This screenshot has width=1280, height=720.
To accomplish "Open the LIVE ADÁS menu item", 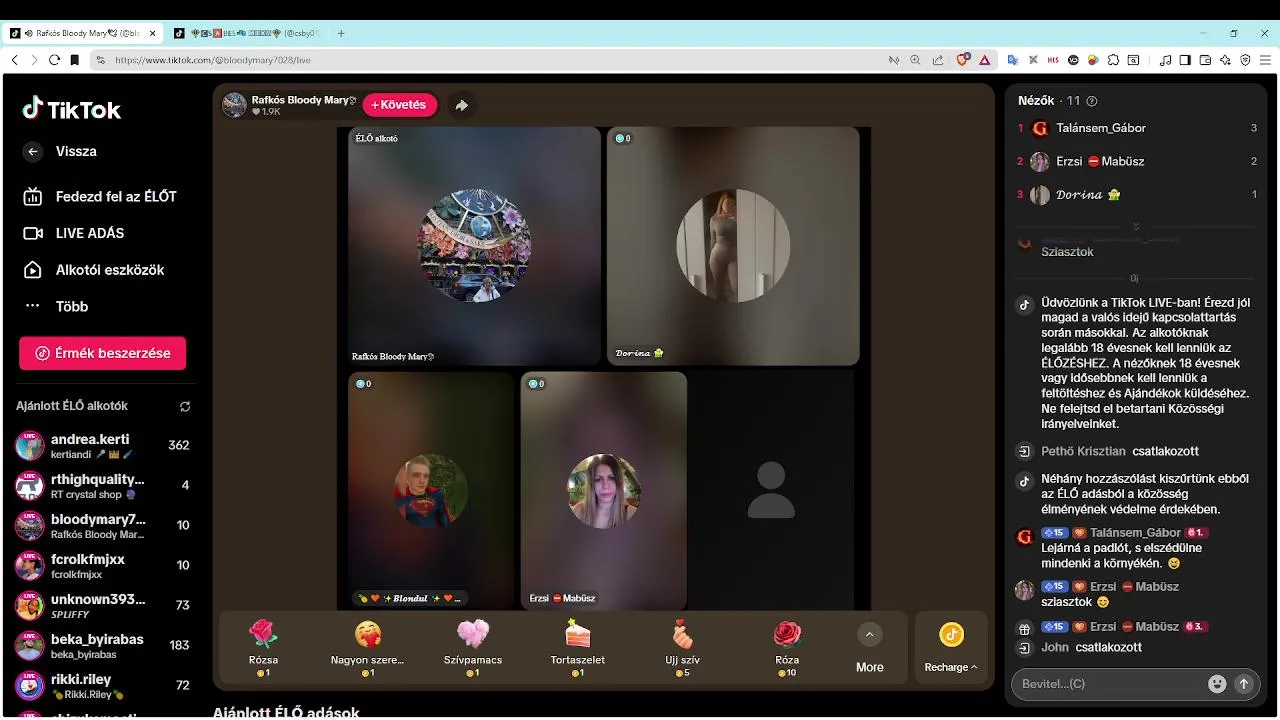I will pos(74,233).
